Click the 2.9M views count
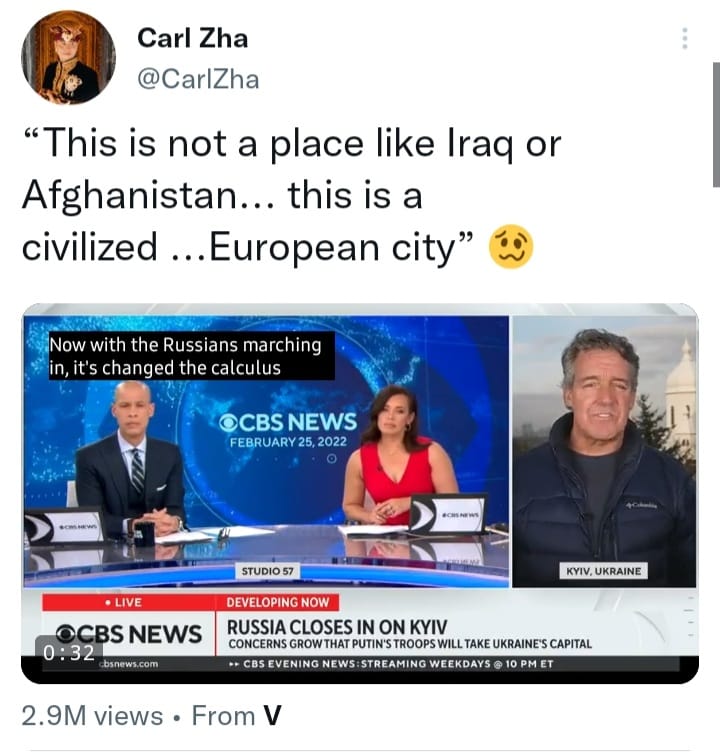 point(92,716)
